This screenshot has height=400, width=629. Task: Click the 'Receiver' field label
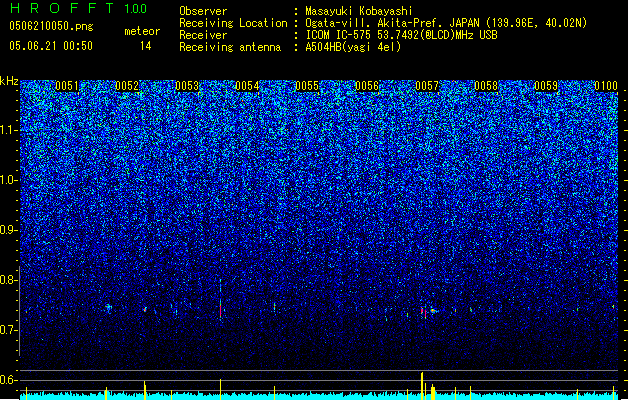203,35
